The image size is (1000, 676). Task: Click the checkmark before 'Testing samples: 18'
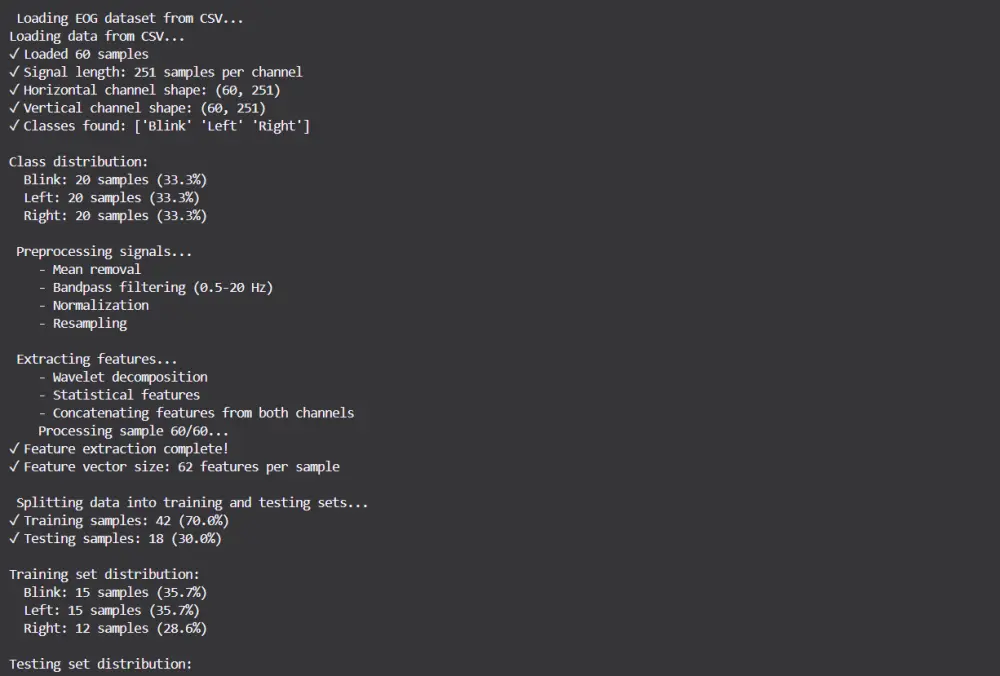coord(14,539)
